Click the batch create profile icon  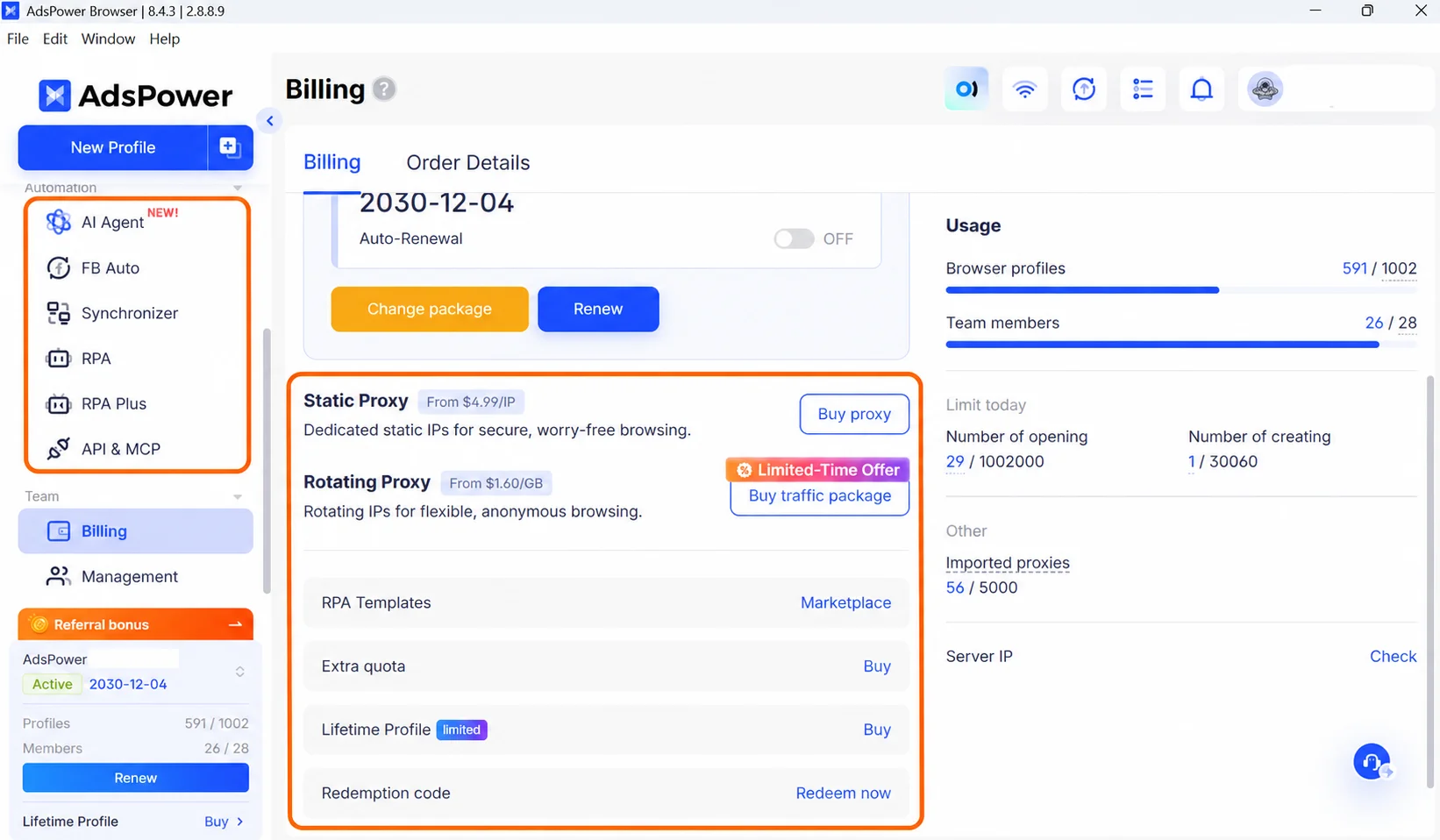point(230,147)
